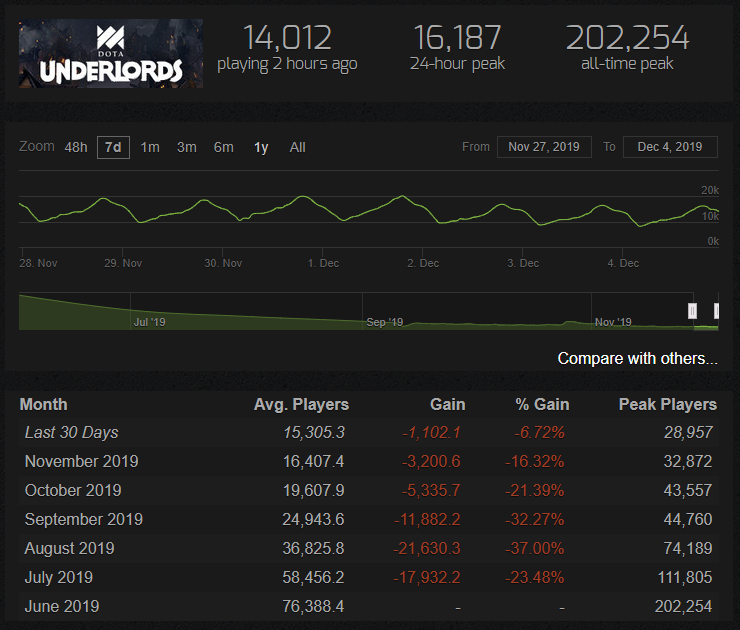Viewport: 740px width, 630px height.
Task: Click peak players 74,189
Action: 688,548
